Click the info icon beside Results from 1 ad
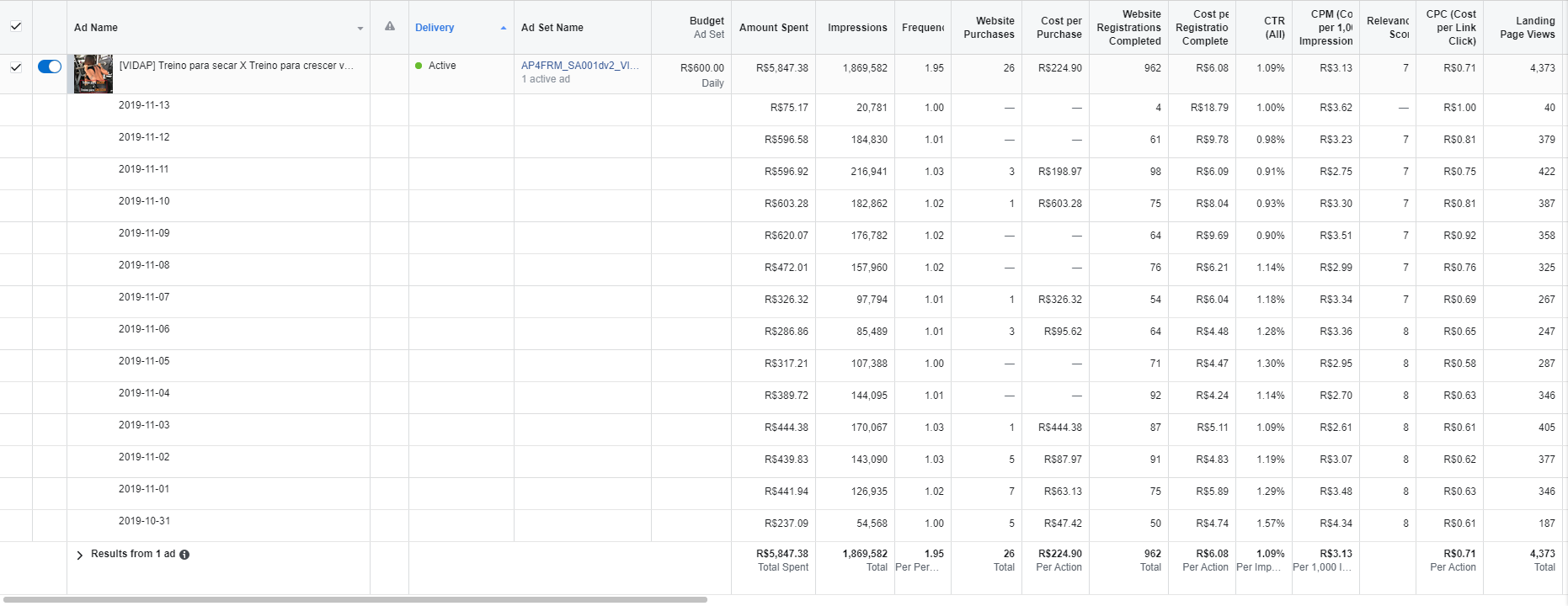This screenshot has width=1568, height=606. point(184,555)
